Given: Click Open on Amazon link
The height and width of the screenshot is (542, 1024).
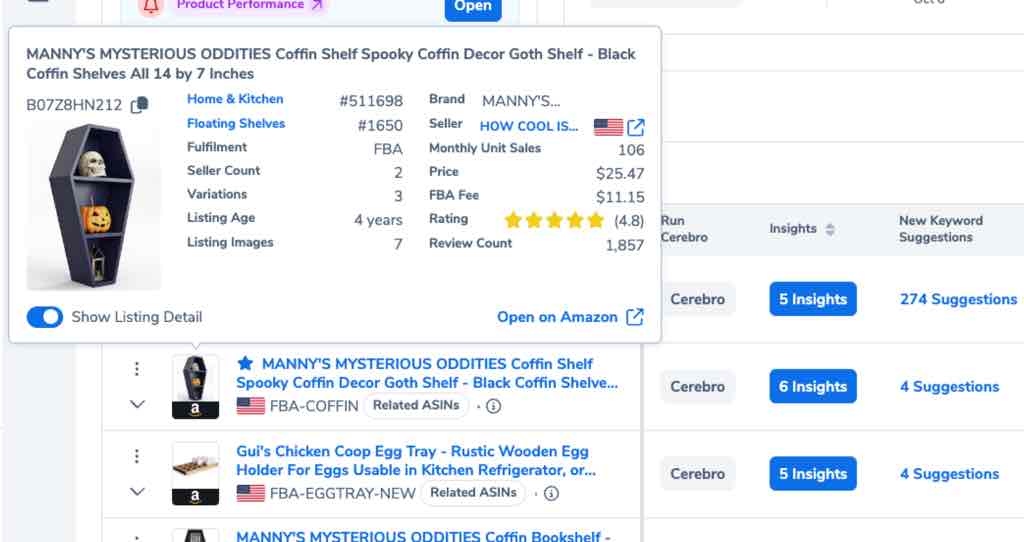Looking at the screenshot, I should tap(557, 317).
